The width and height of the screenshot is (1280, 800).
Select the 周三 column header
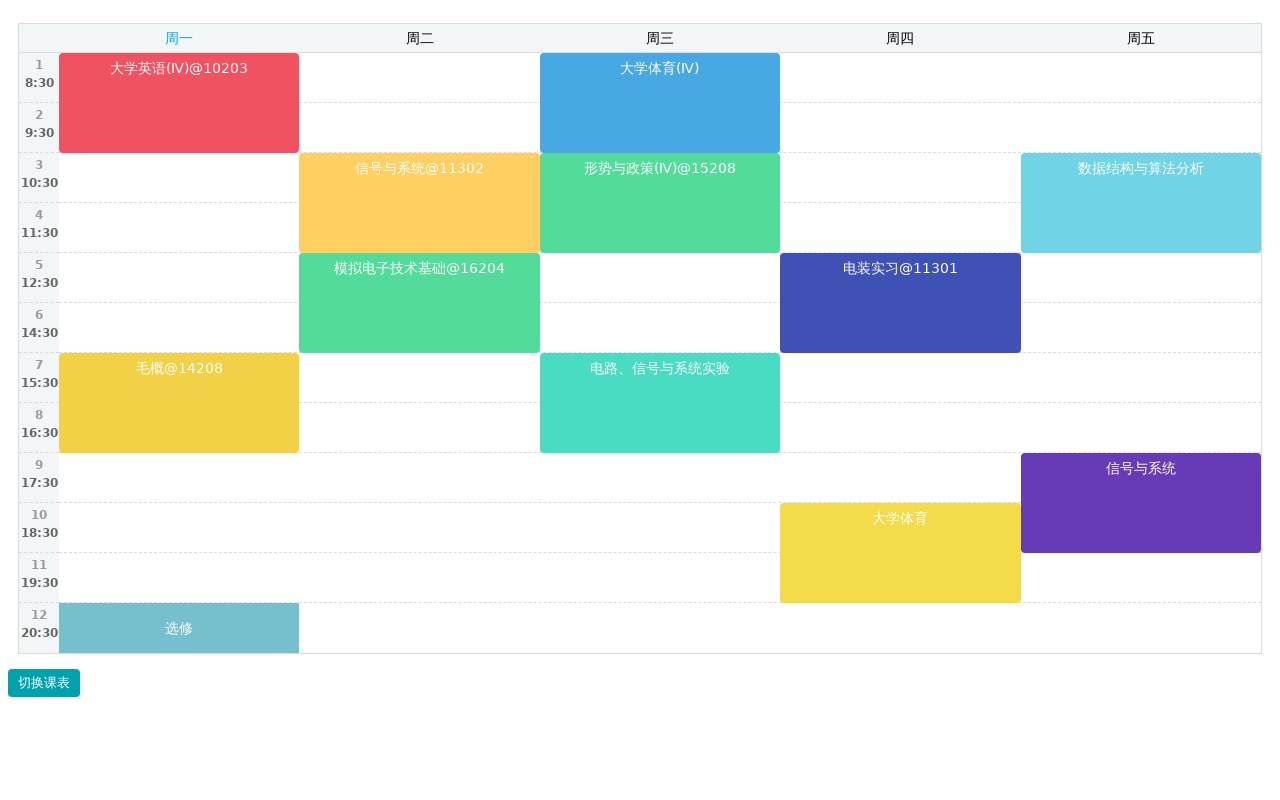click(660, 38)
